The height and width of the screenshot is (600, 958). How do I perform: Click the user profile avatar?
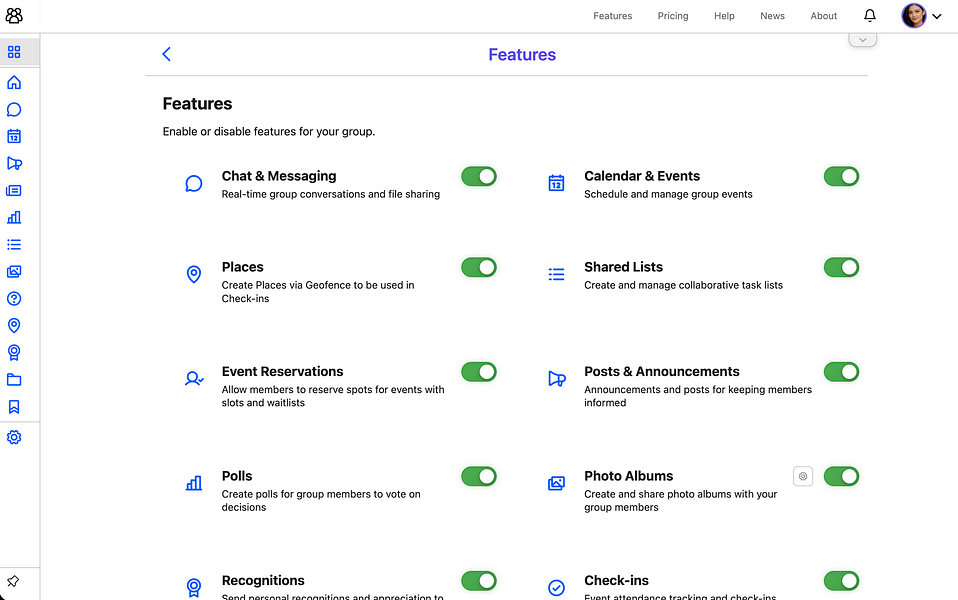pyautogui.click(x=914, y=16)
